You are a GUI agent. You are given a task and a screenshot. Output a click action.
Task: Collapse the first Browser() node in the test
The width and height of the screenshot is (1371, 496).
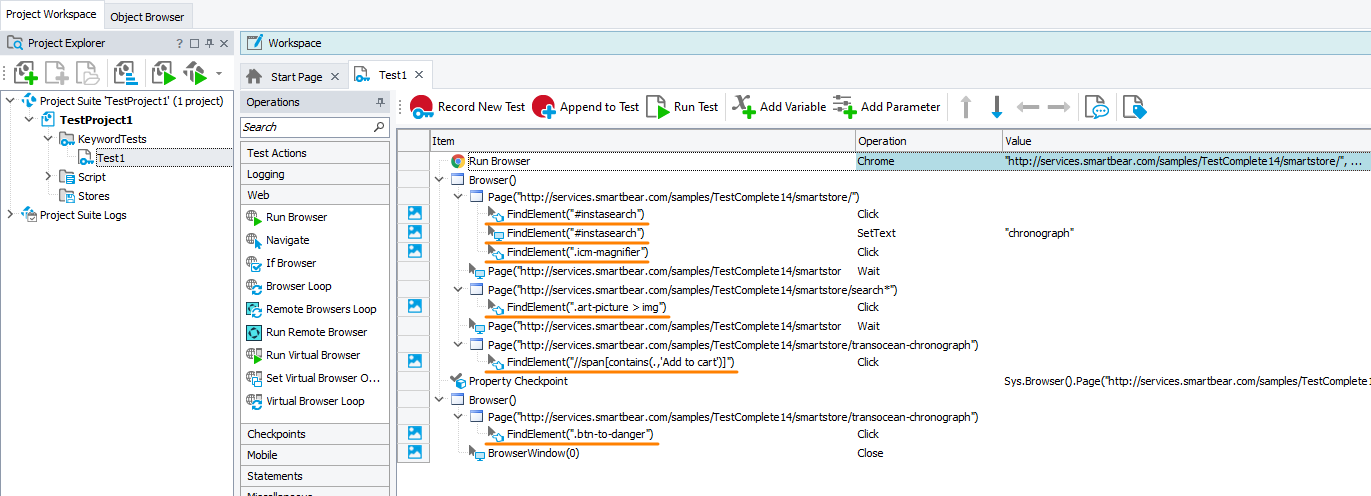pyautogui.click(x=439, y=180)
